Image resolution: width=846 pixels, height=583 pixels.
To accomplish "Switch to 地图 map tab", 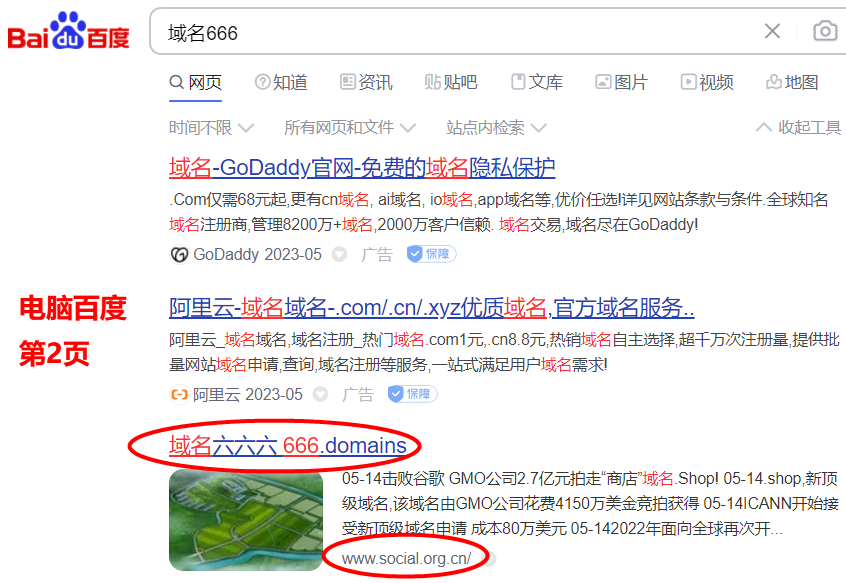I will (x=792, y=82).
